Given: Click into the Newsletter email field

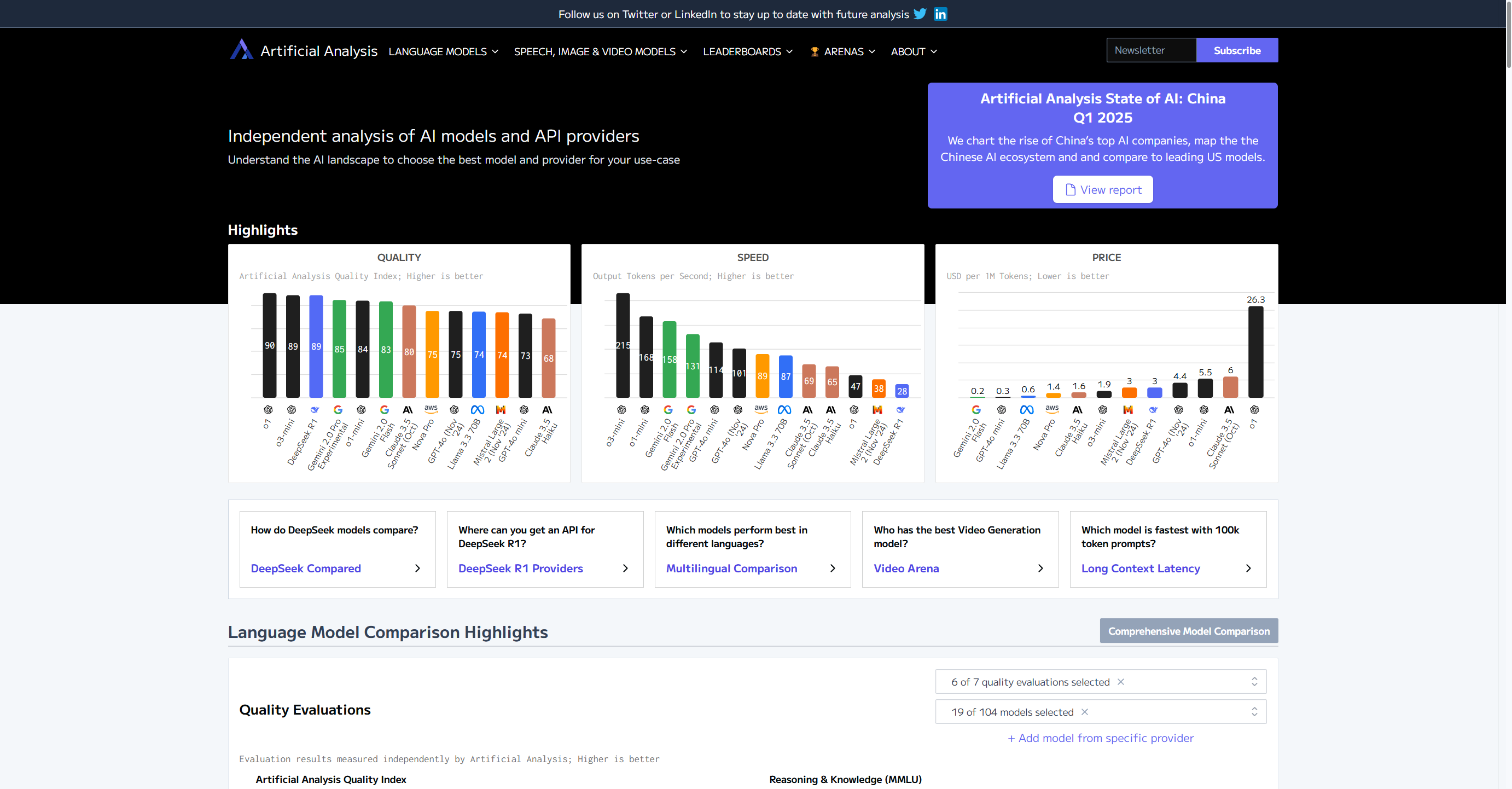Looking at the screenshot, I should [x=1151, y=50].
